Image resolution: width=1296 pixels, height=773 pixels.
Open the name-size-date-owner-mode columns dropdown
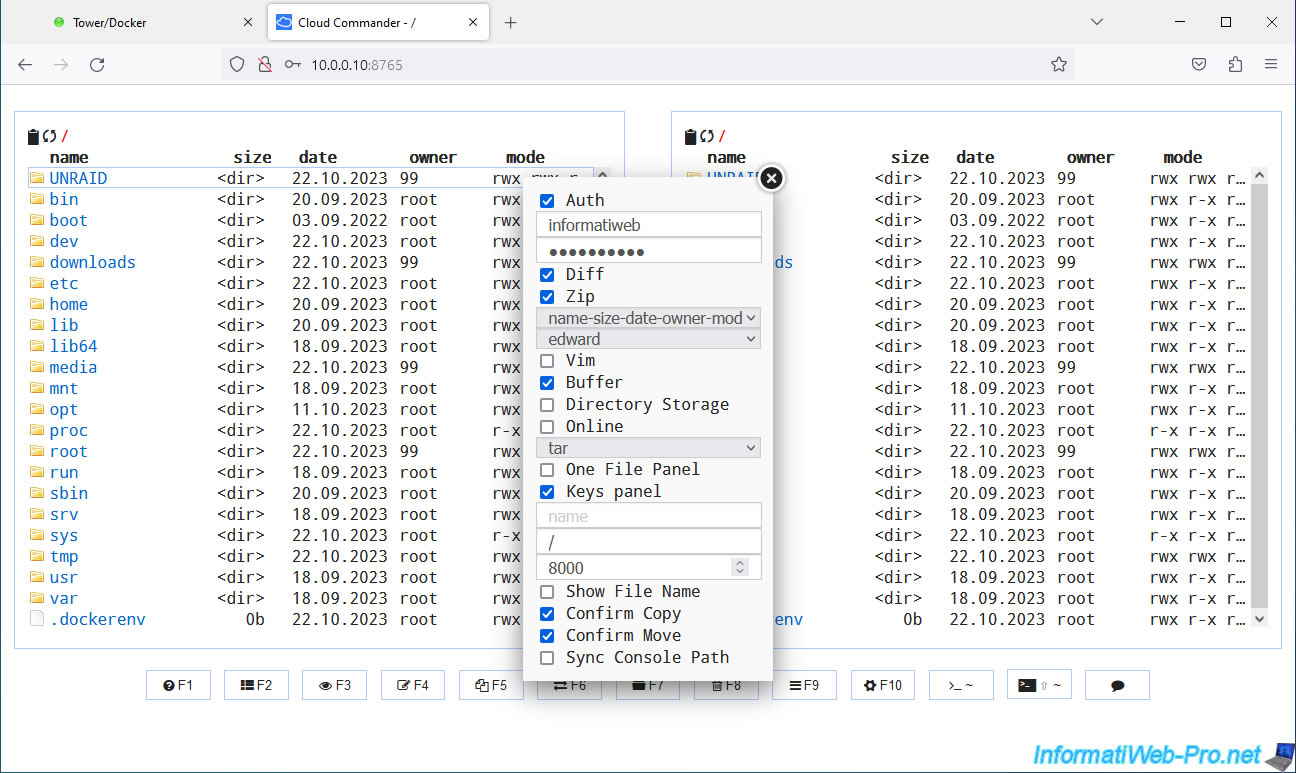[x=648, y=318]
